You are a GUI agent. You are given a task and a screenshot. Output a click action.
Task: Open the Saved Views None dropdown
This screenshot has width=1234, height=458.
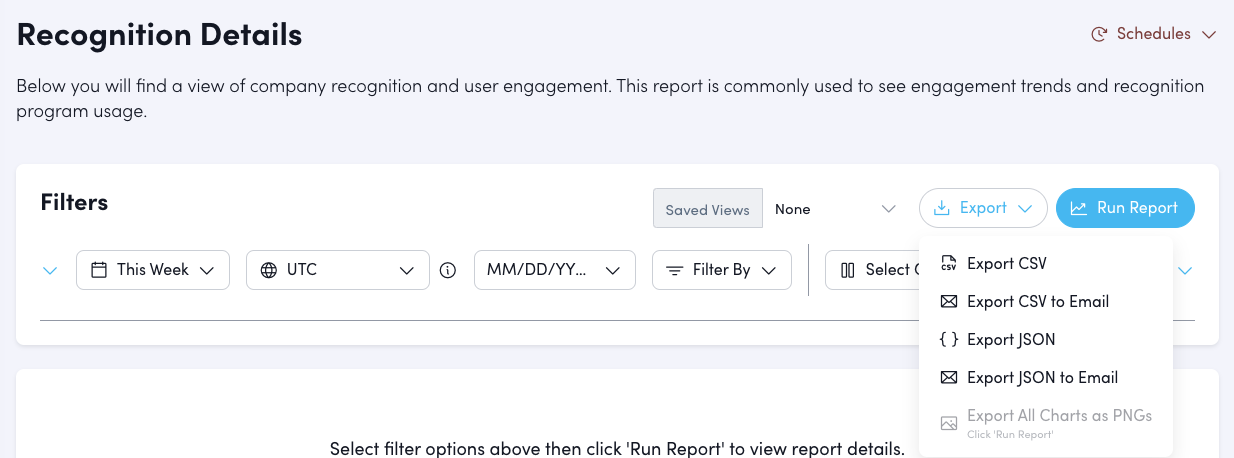click(834, 209)
